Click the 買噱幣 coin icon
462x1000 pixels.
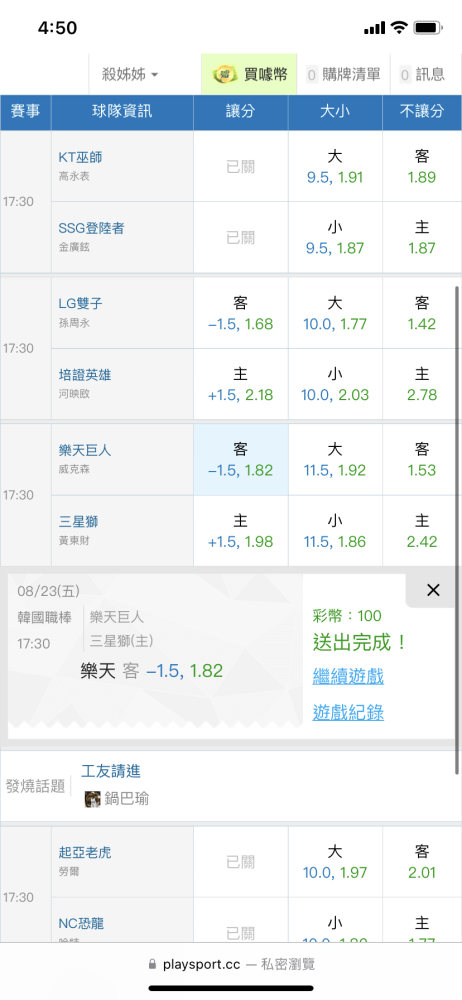(224, 75)
